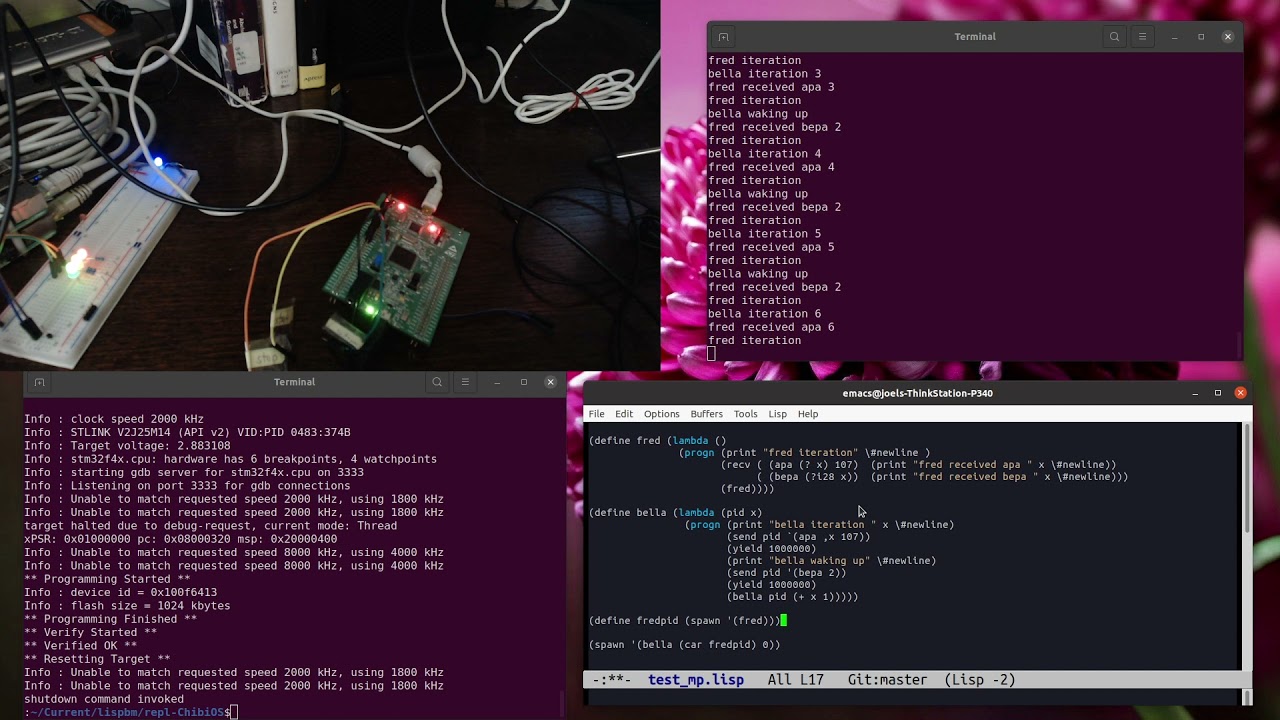Maximize the bottom Terminal window
Screen dimensions: 1280x720
(x=523, y=382)
